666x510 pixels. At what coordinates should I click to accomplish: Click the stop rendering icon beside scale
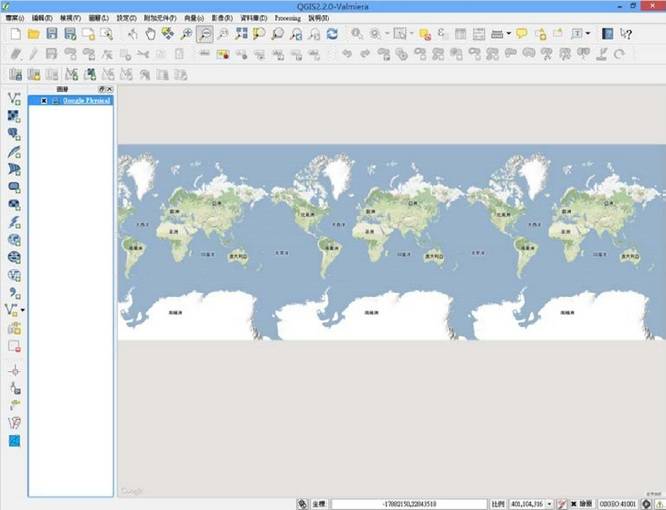(562, 504)
